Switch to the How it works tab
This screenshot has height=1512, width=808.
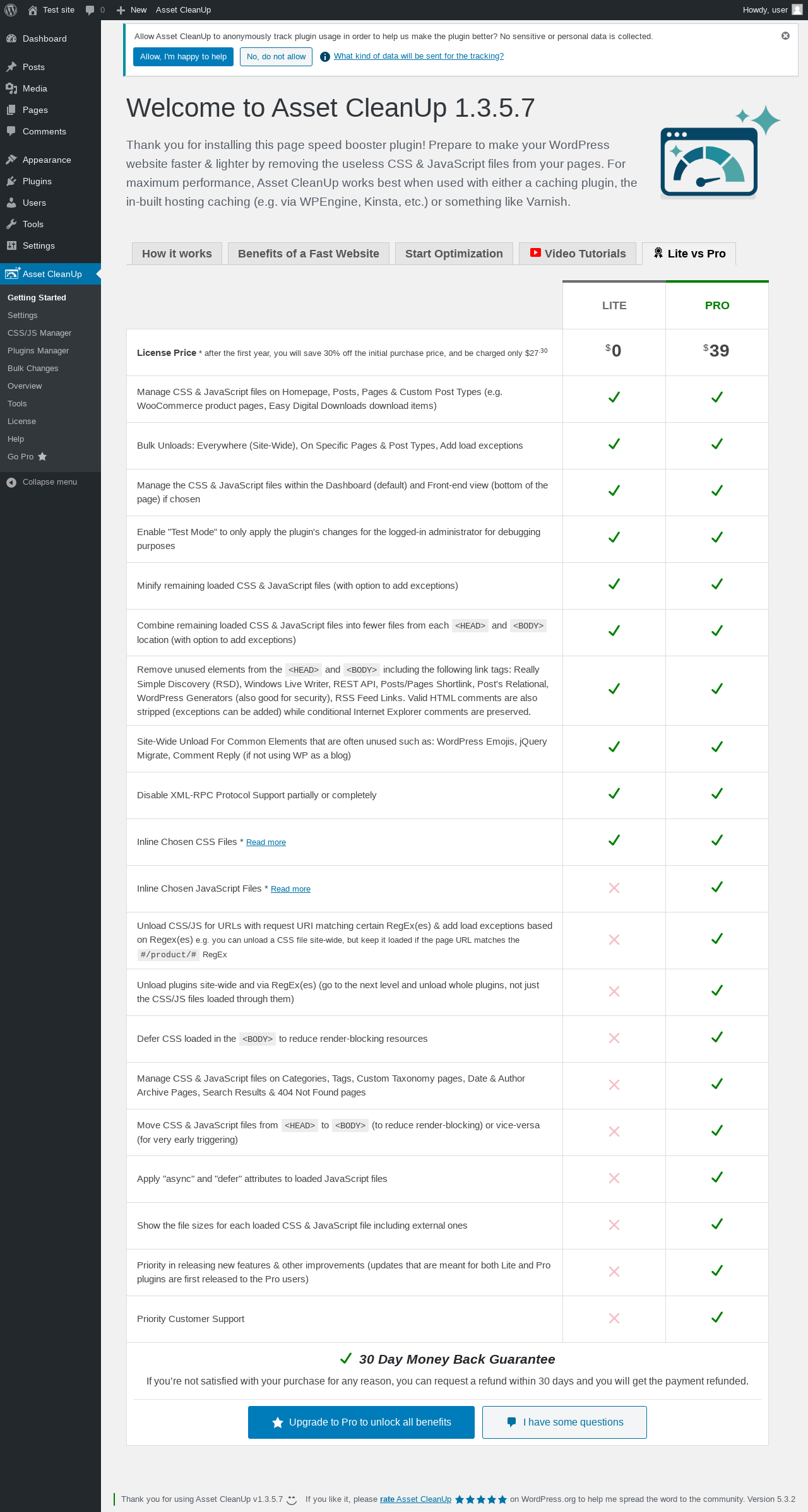coord(177,254)
